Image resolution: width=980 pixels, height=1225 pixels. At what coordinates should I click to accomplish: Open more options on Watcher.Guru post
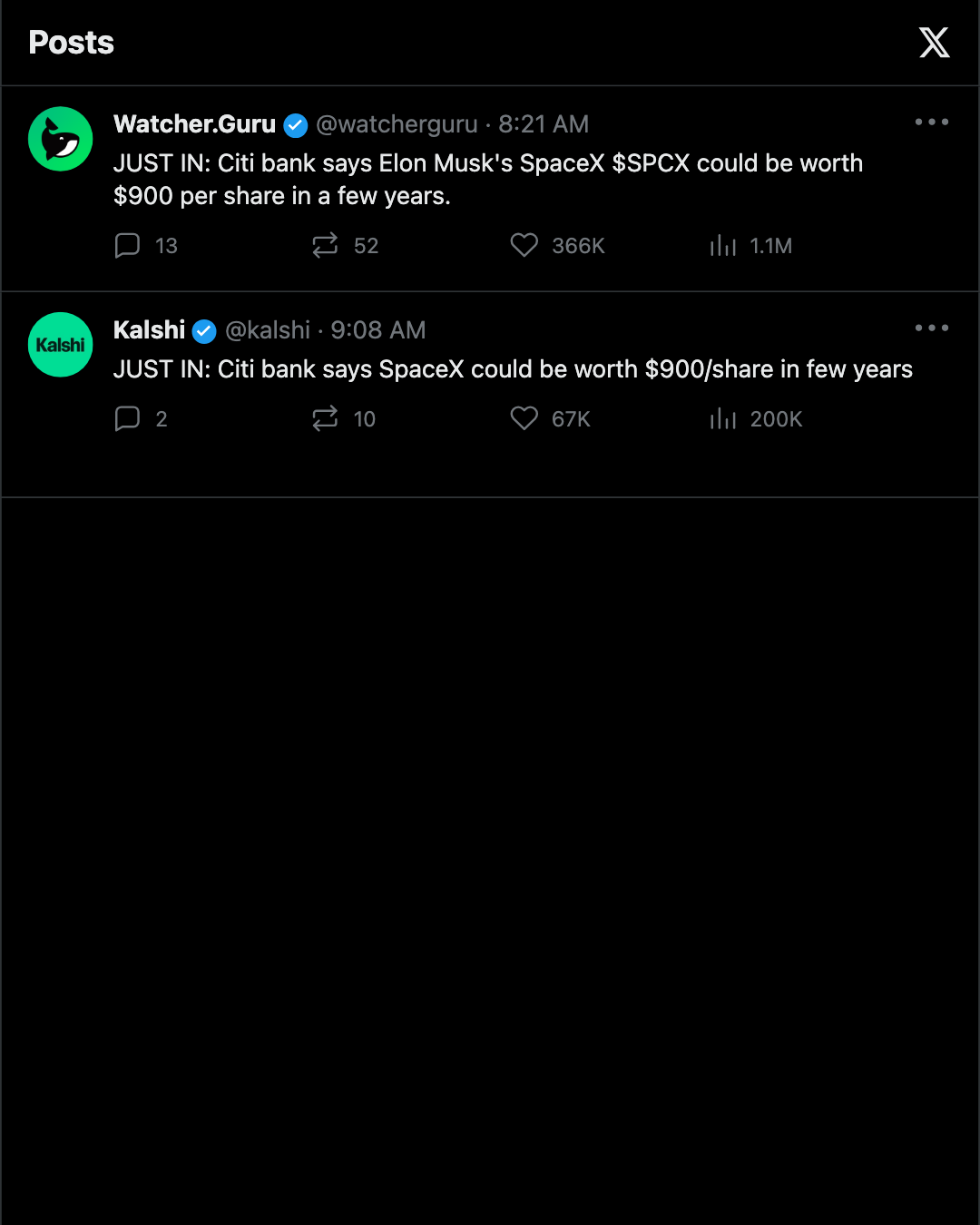[x=932, y=122]
